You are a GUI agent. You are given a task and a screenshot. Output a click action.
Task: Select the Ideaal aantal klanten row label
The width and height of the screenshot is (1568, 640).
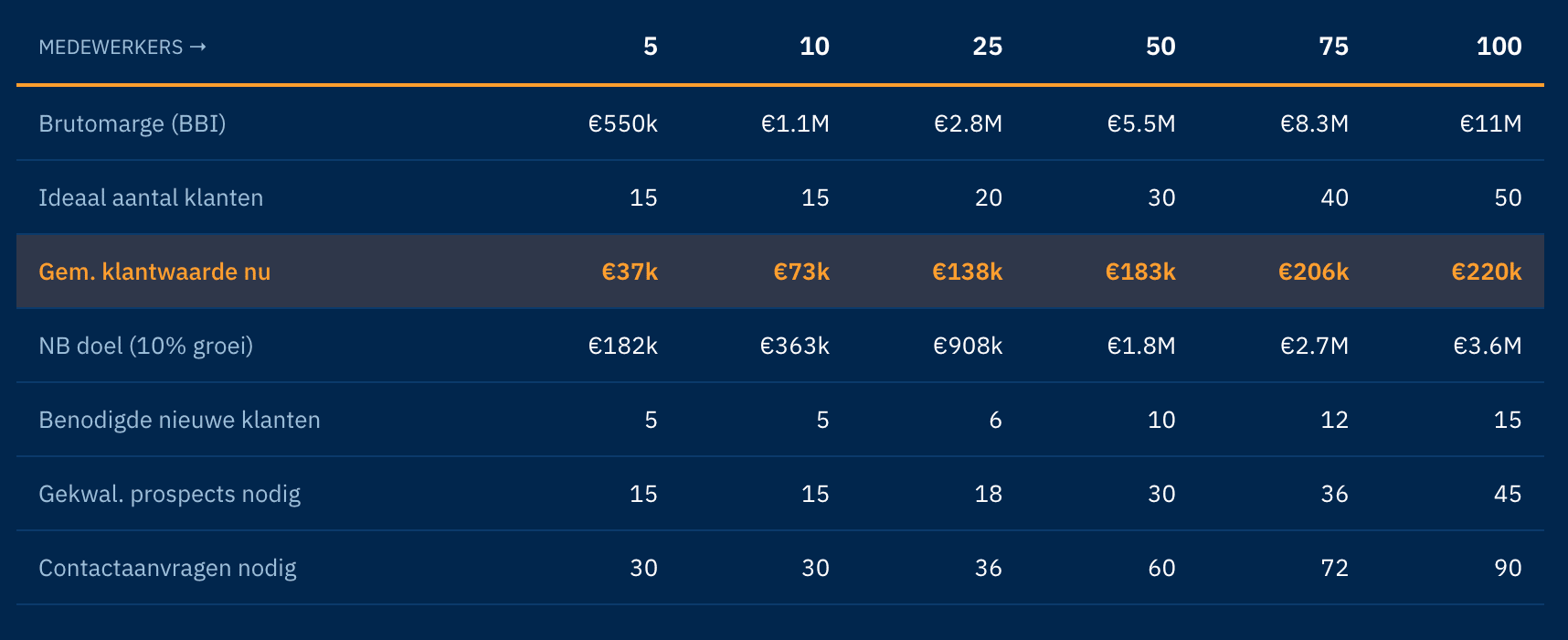click(151, 197)
